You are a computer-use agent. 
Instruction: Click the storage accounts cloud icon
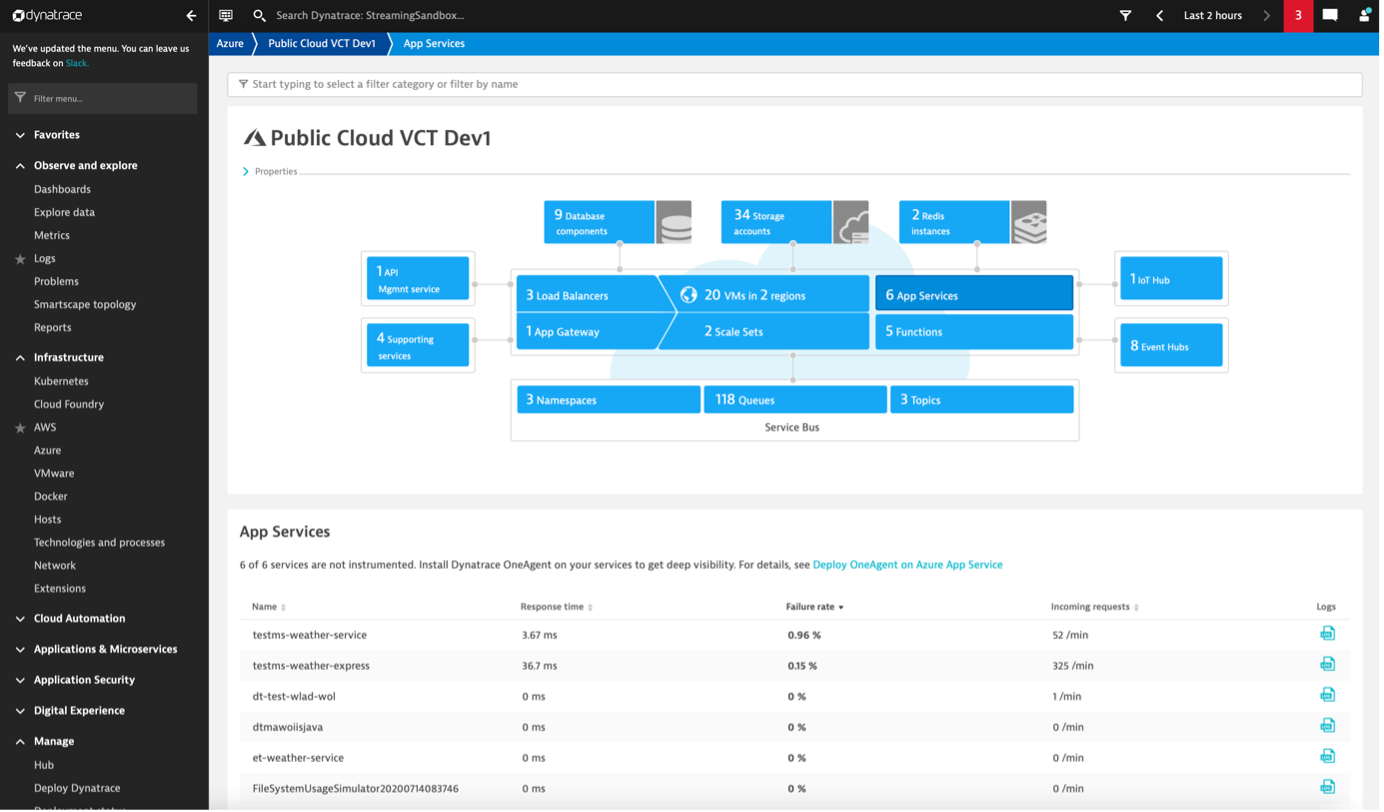point(851,222)
